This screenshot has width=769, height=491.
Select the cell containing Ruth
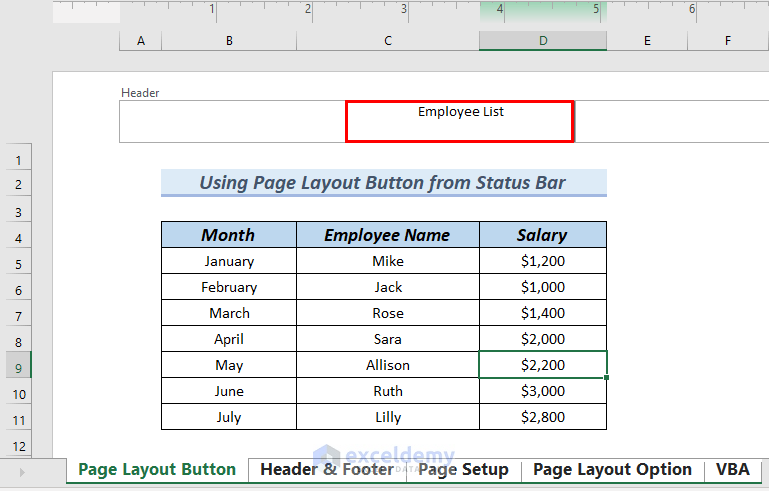pos(388,390)
